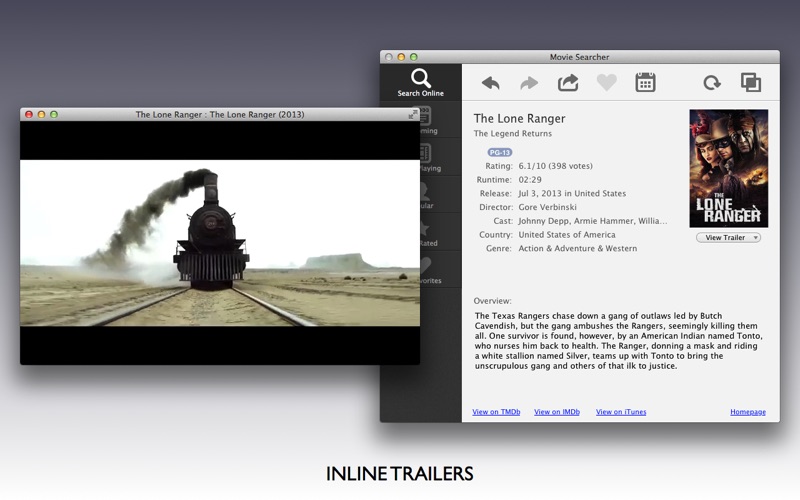The image size is (800, 500).
Task: Toggle the heart favorite button
Action: (607, 83)
